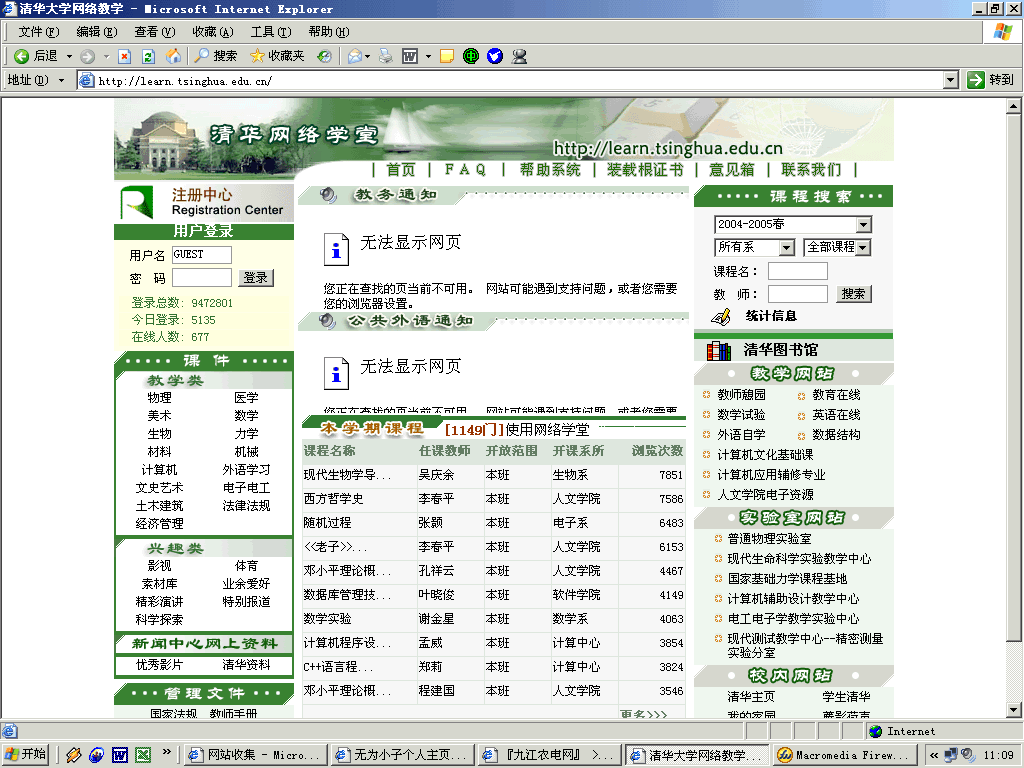Viewport: 1024px width, 768px height.
Task: Click the library books icon
Action: [719, 351]
